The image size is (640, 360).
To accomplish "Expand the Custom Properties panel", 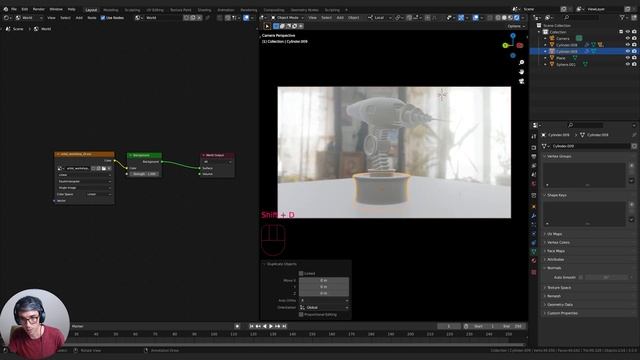I will point(562,313).
